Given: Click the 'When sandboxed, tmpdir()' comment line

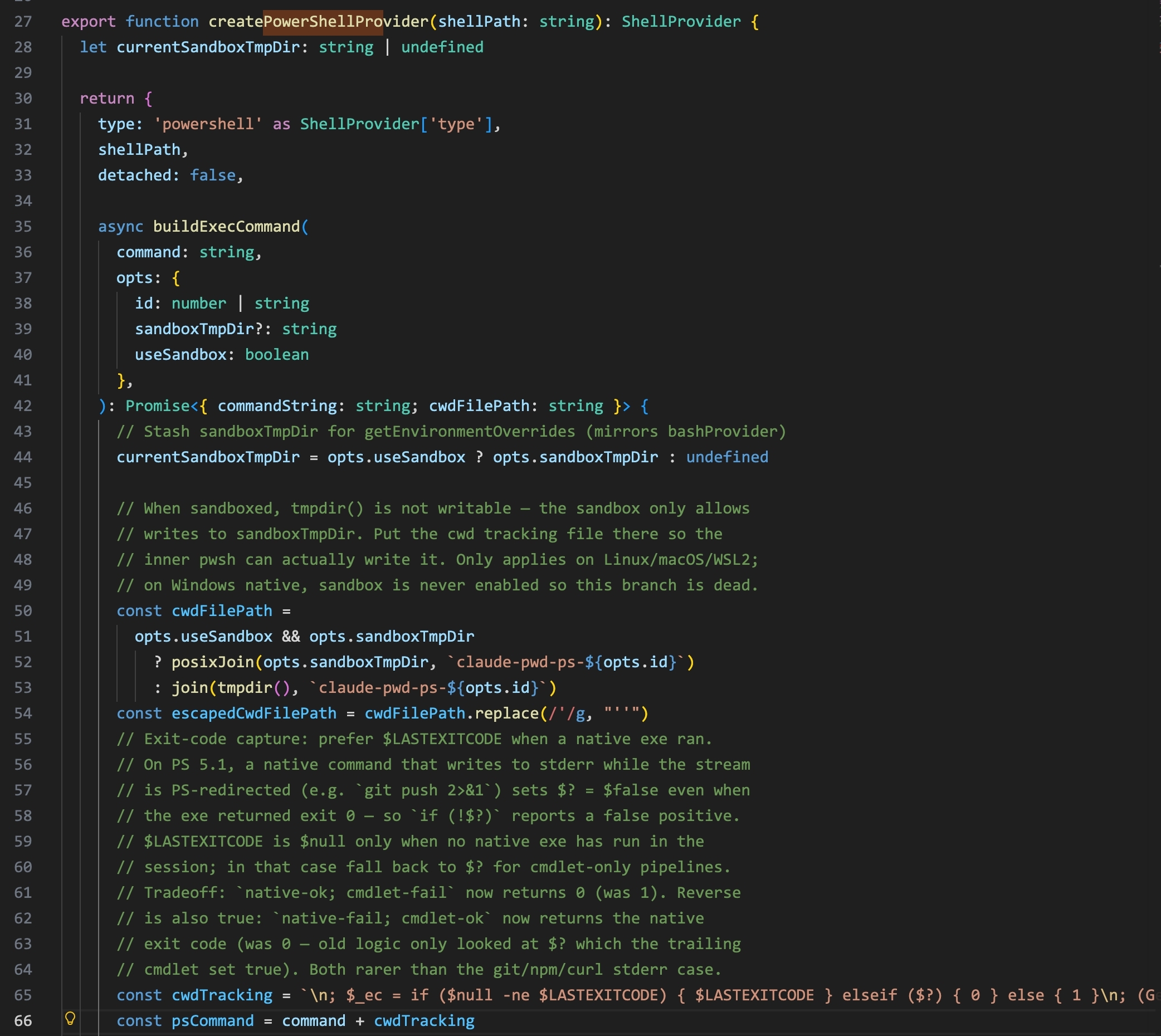Looking at the screenshot, I should tap(433, 509).
